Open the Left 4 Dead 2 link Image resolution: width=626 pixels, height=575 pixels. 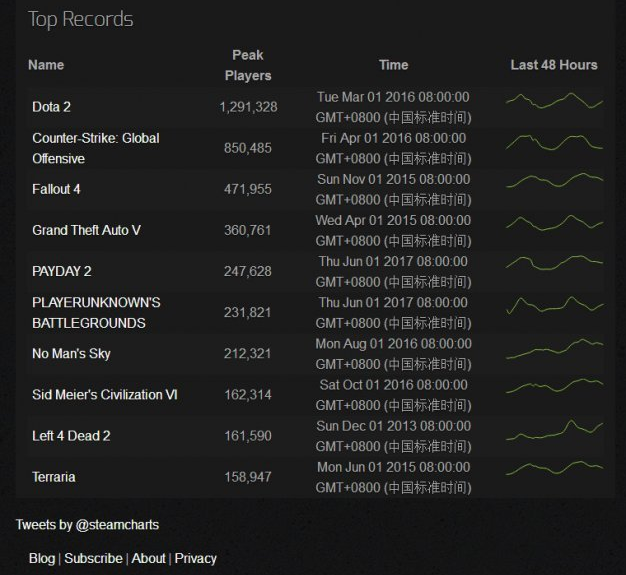coord(71,436)
